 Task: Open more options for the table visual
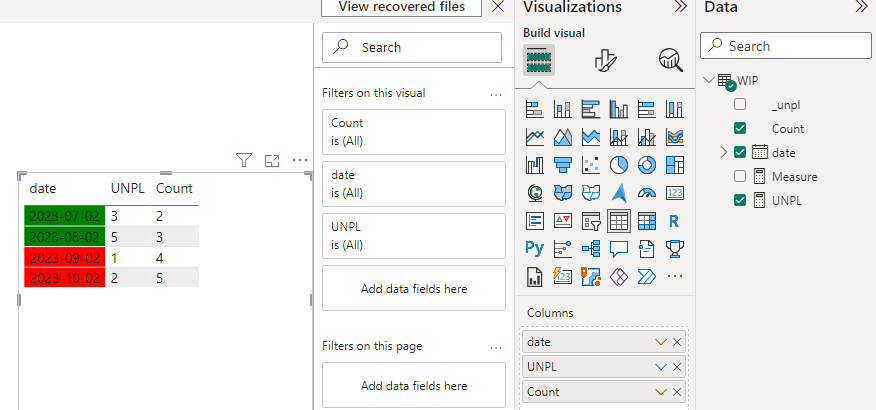pyautogui.click(x=300, y=161)
